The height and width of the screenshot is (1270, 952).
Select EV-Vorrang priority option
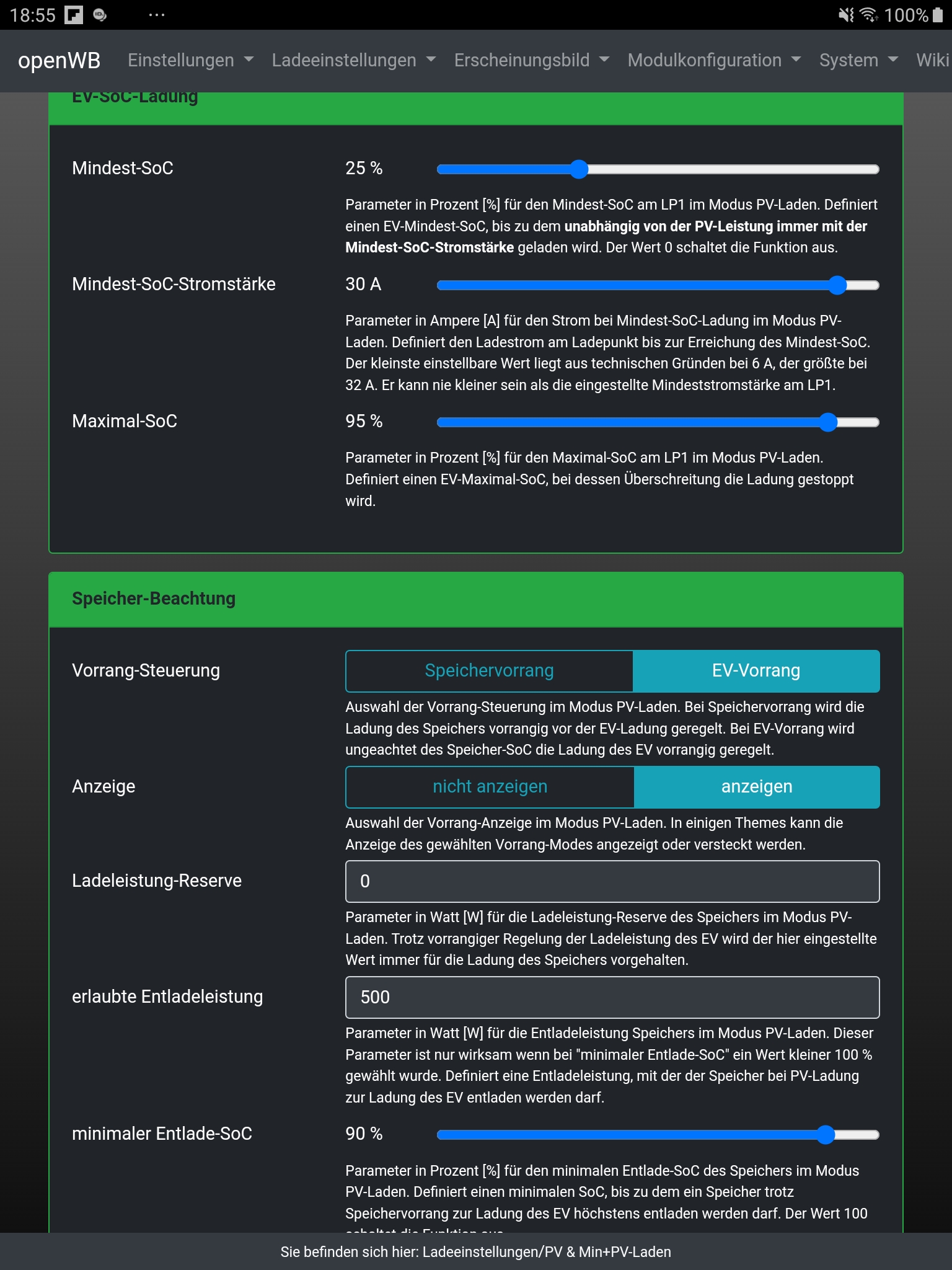[756, 670]
